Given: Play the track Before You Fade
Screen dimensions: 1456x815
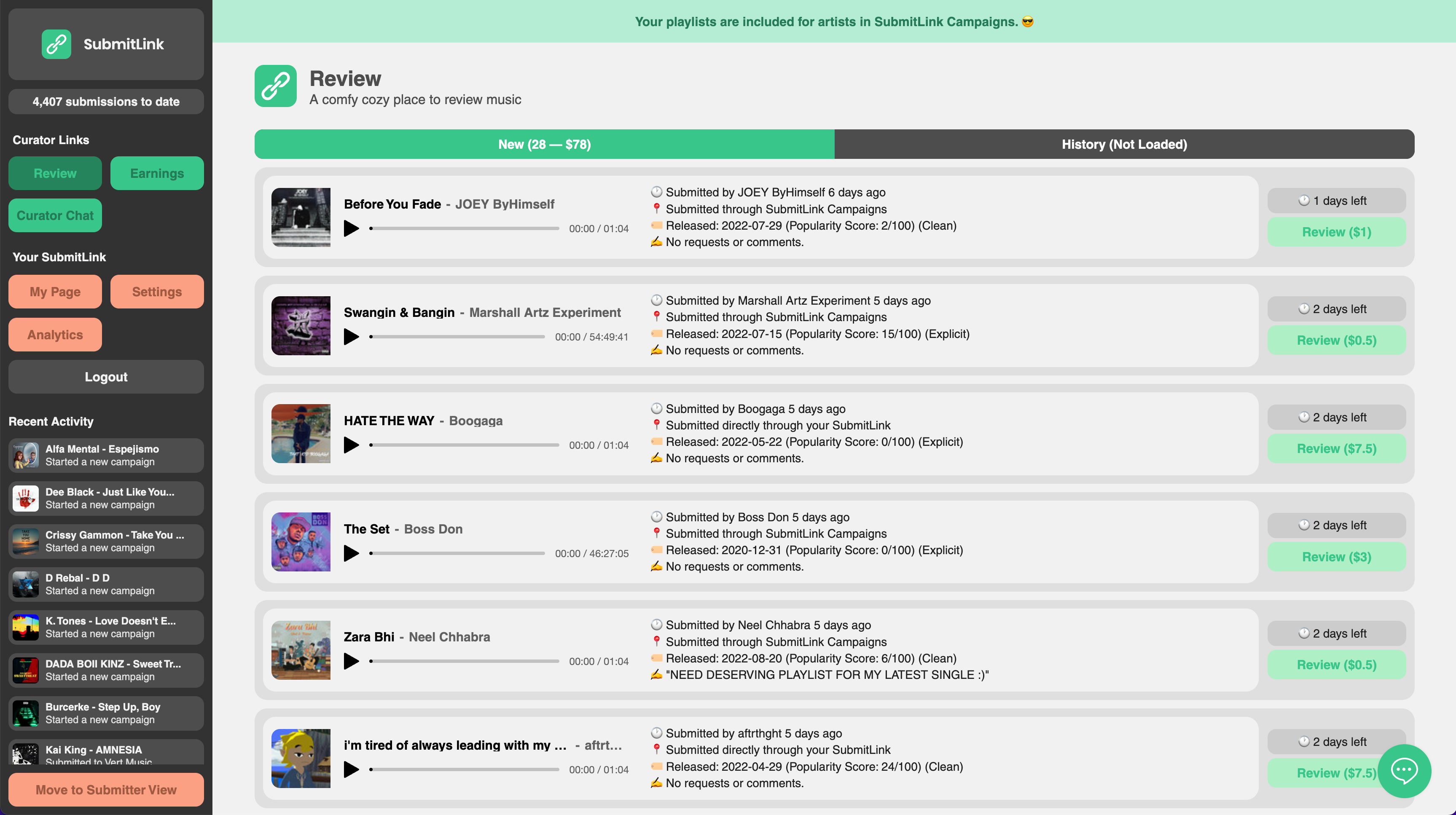Looking at the screenshot, I should (x=352, y=228).
